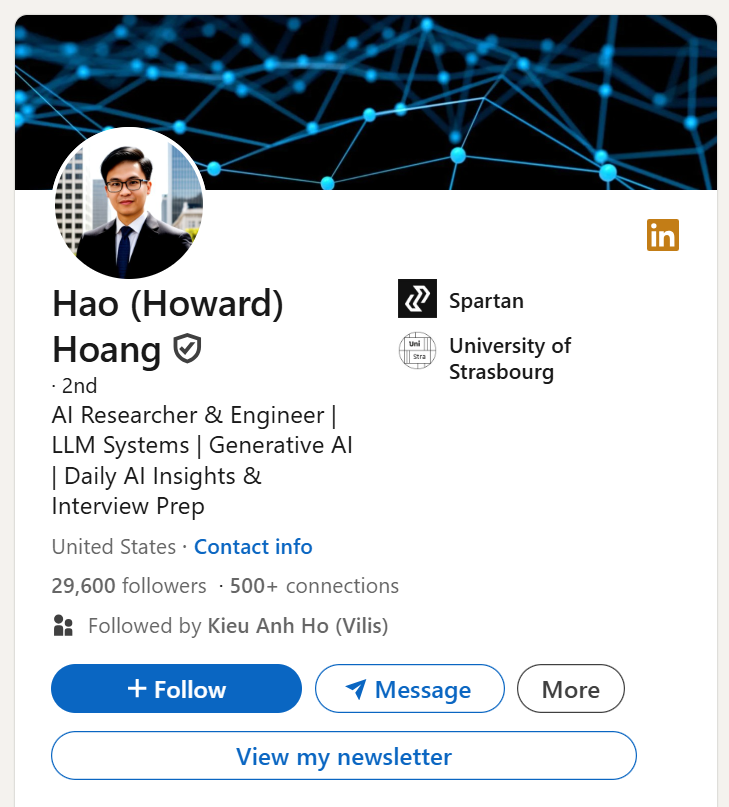Click the network background banner image
729x807 pixels.
[450, 90]
